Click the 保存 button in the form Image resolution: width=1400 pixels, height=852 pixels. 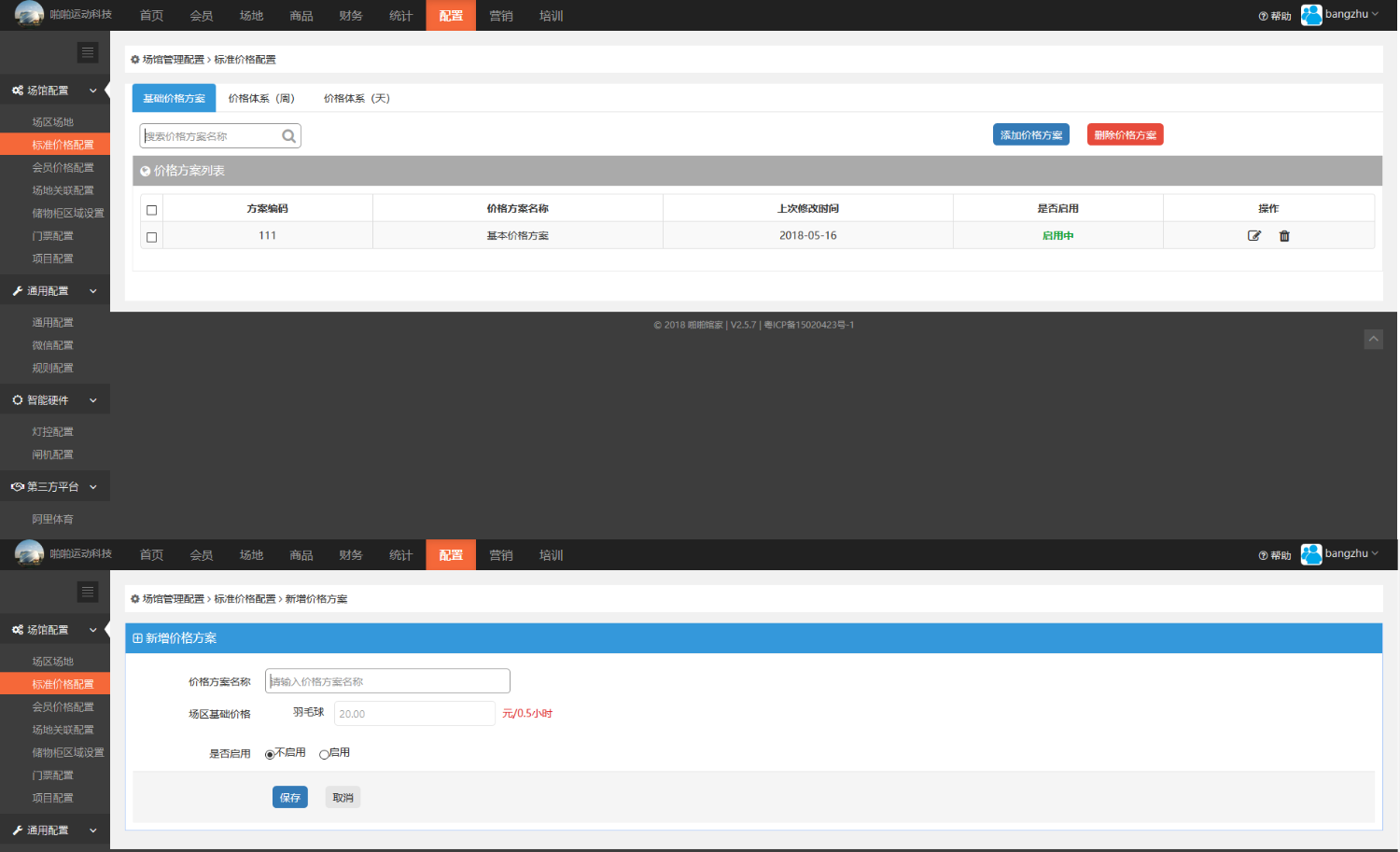coord(290,798)
